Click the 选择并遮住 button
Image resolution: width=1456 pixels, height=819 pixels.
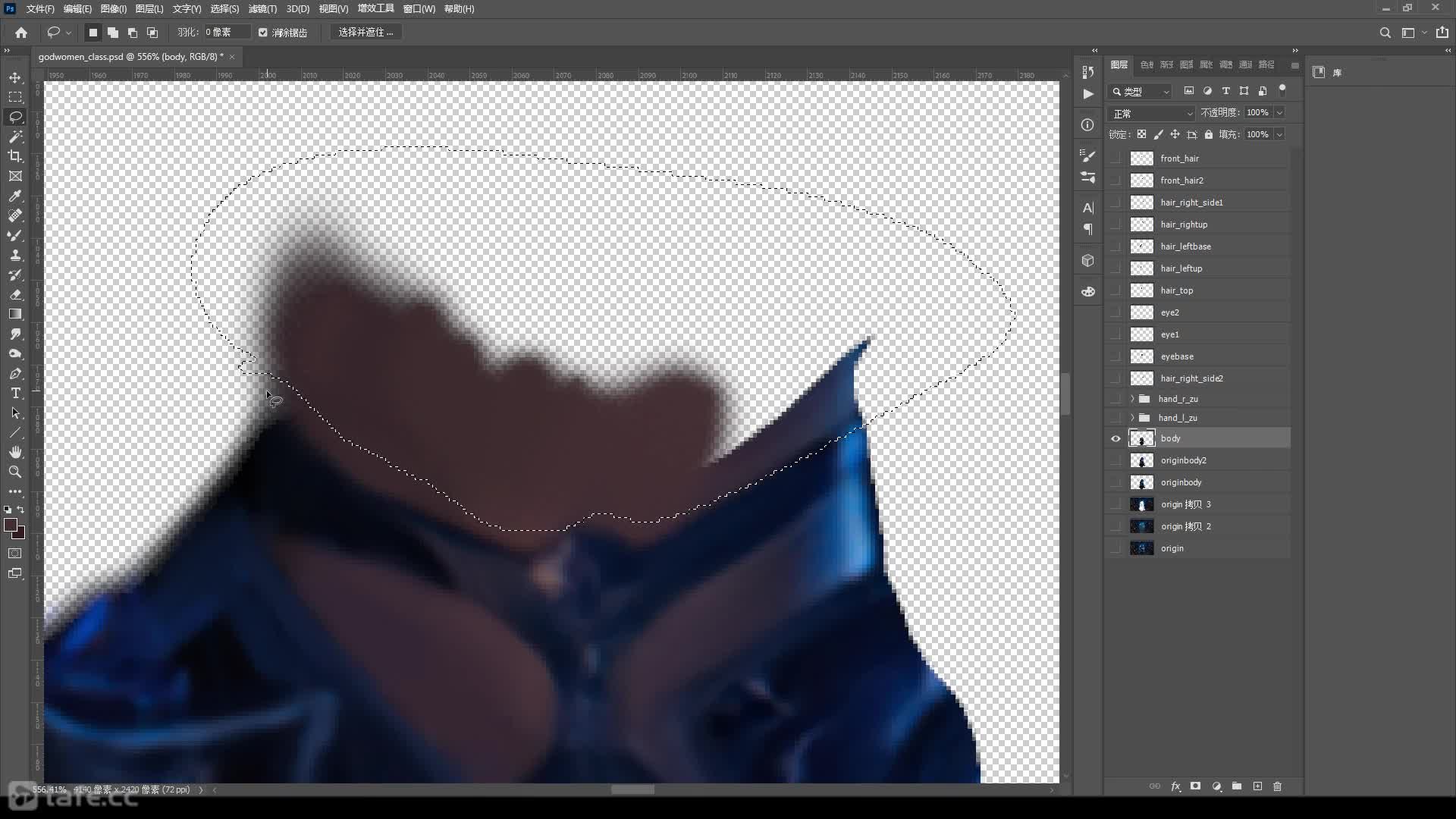pos(366,32)
